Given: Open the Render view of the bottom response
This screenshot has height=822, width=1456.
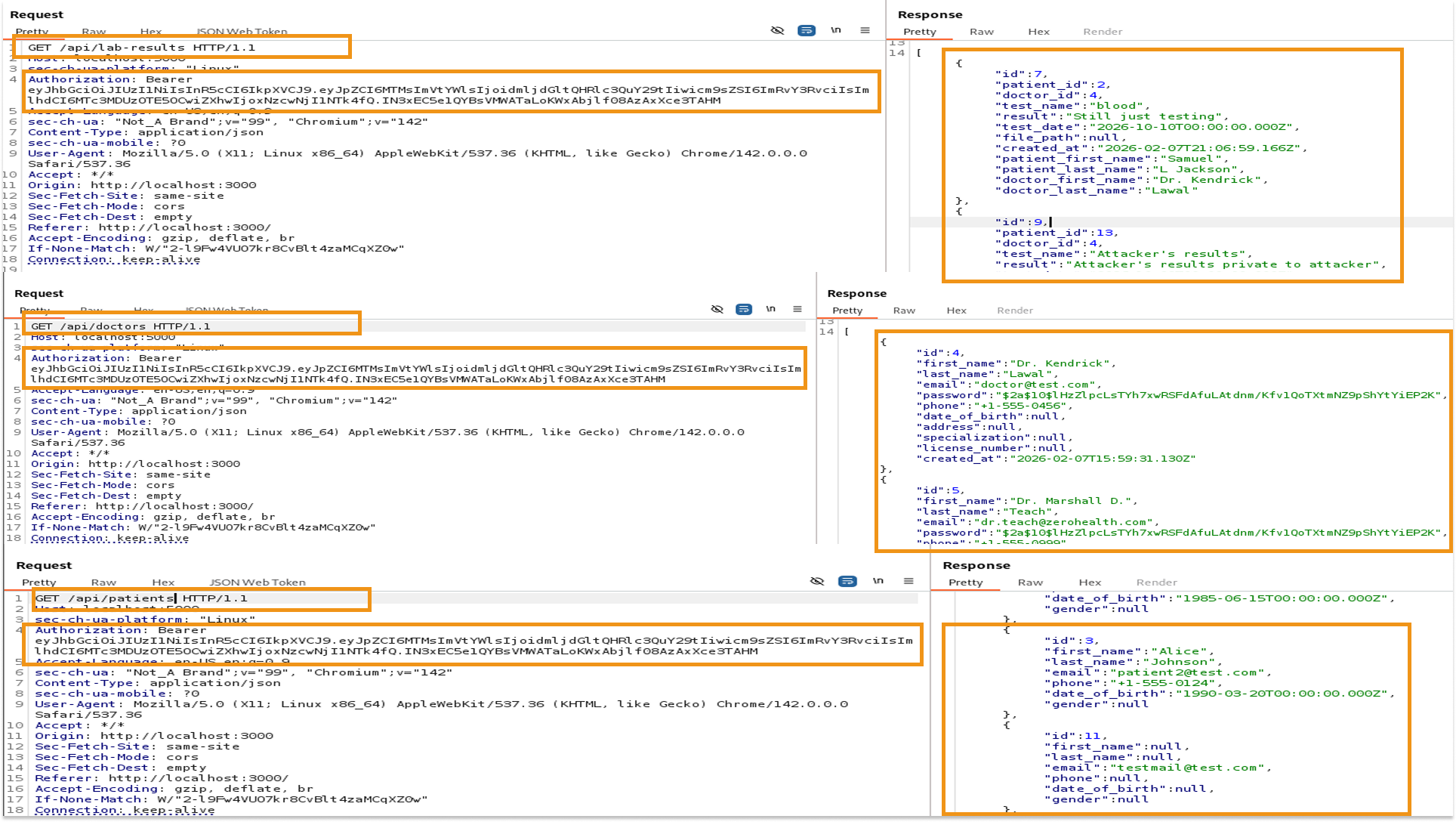Looking at the screenshot, I should click(1157, 582).
